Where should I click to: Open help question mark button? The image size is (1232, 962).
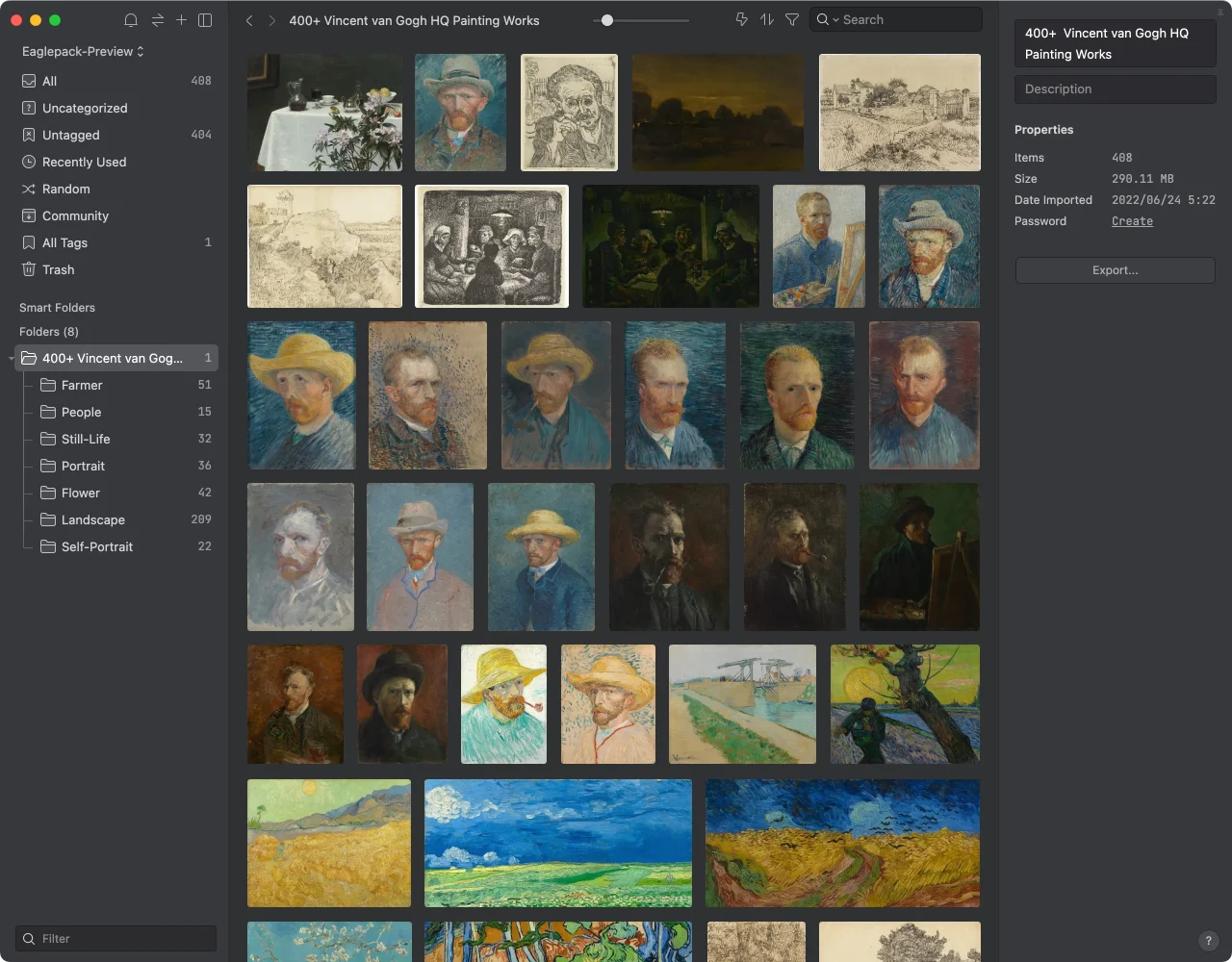coord(1209,941)
